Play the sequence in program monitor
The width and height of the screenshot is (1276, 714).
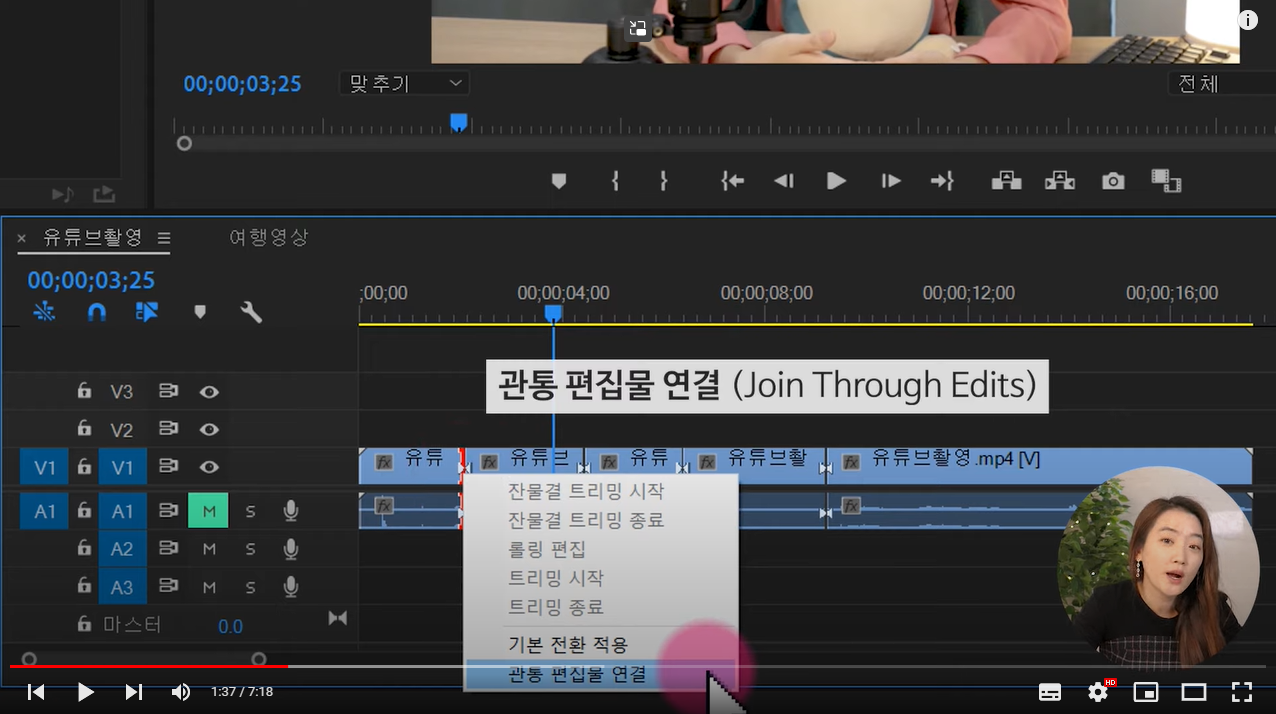pyautogui.click(x=837, y=181)
